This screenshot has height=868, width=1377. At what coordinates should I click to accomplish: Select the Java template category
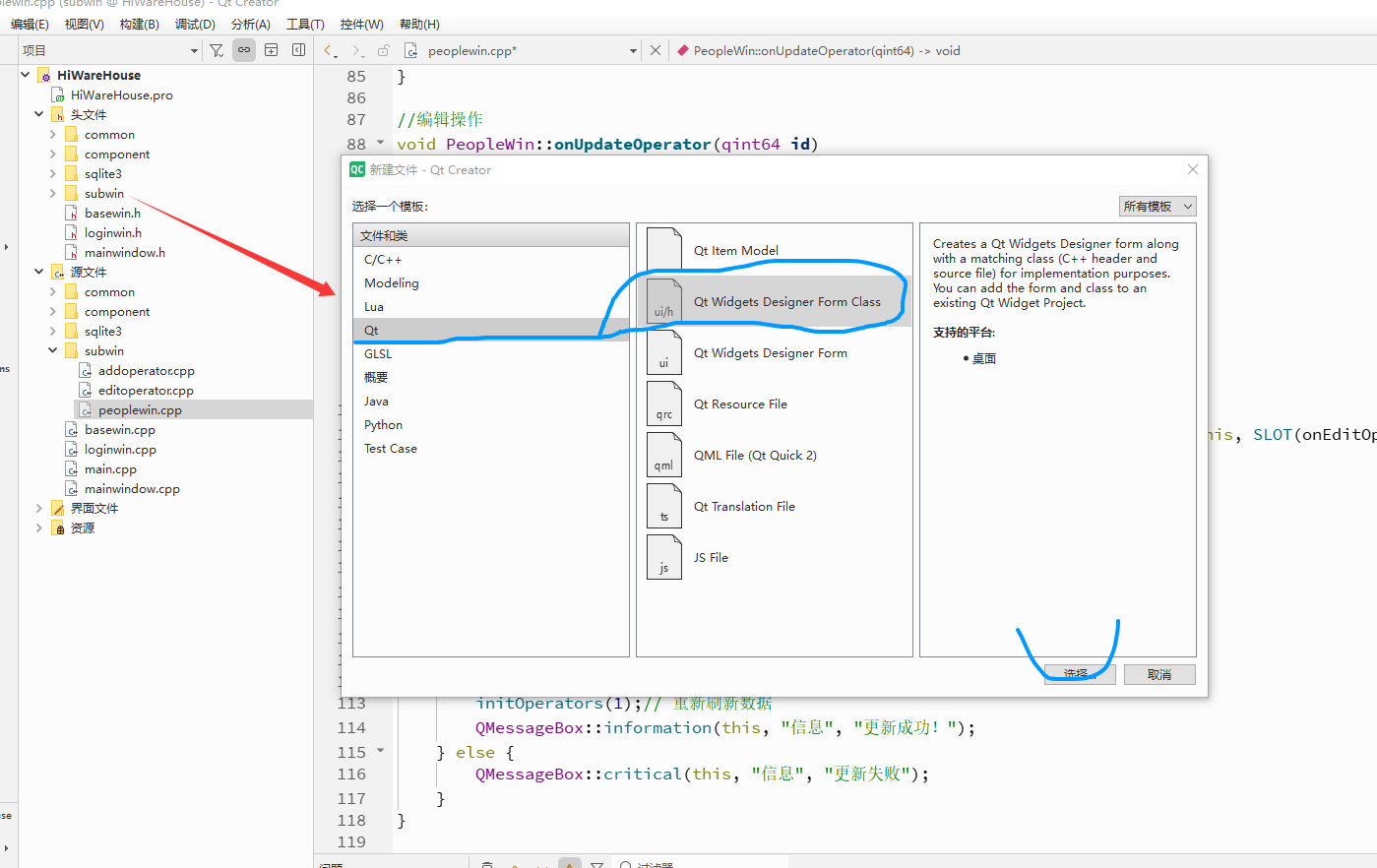coord(491,401)
